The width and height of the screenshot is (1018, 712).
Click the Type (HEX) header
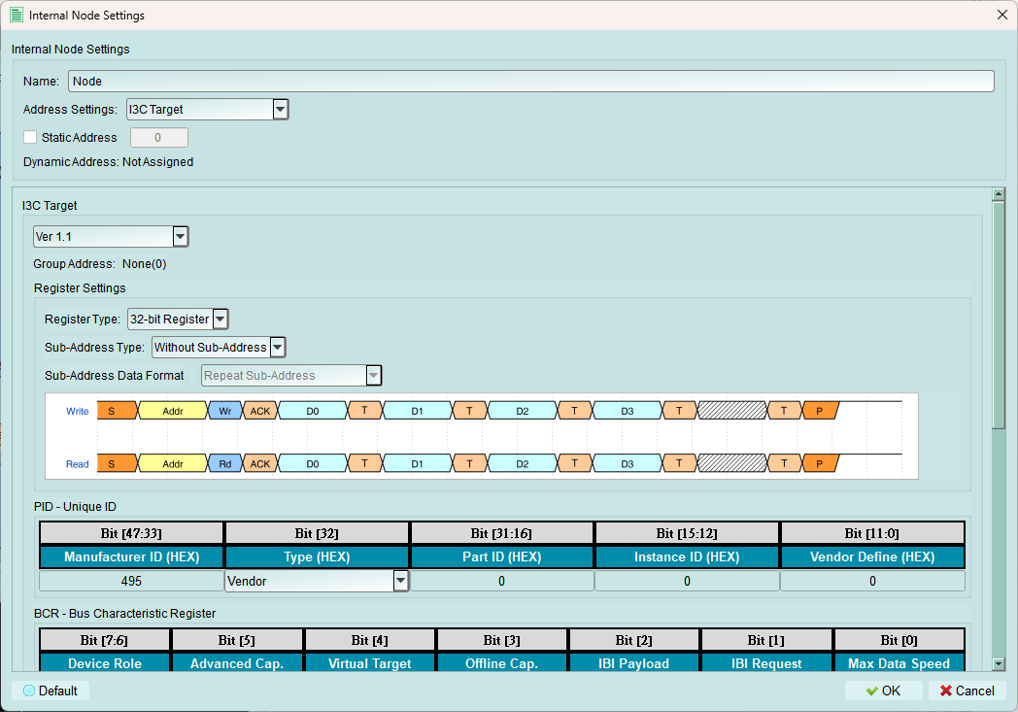(317, 557)
